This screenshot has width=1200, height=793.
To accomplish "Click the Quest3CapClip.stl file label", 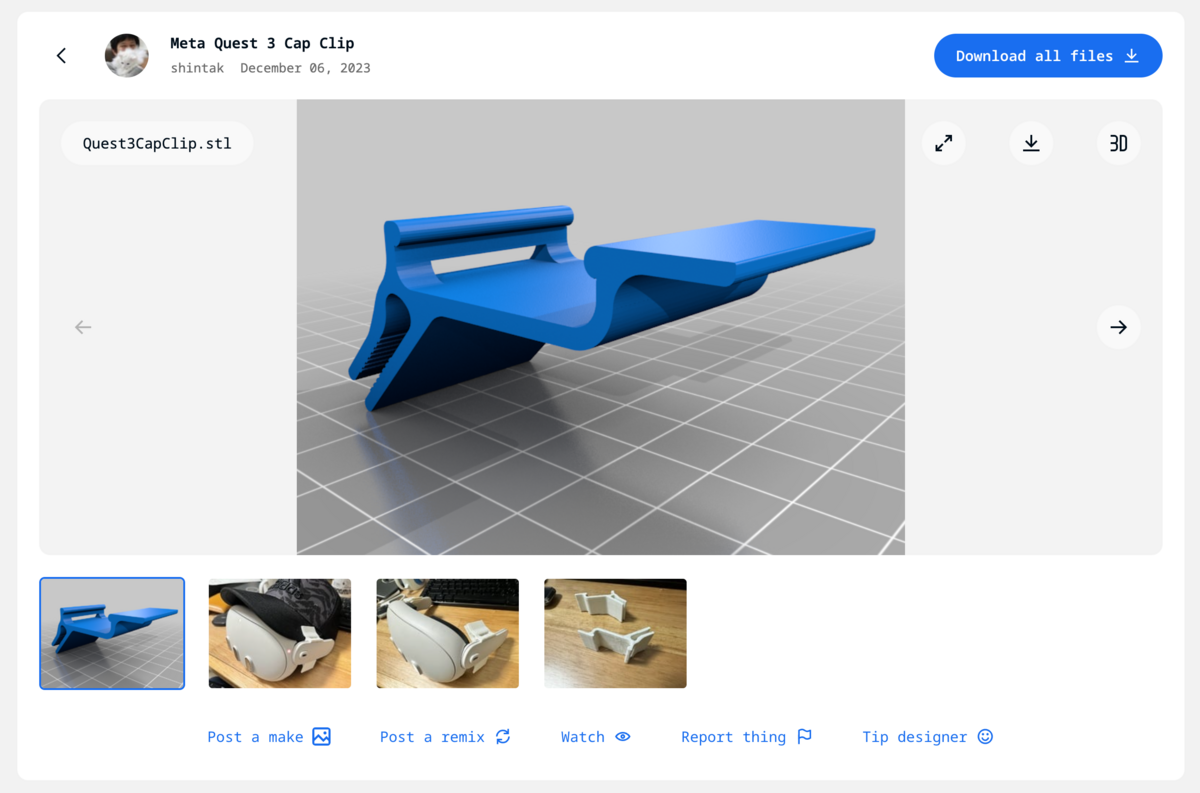I will (x=157, y=144).
